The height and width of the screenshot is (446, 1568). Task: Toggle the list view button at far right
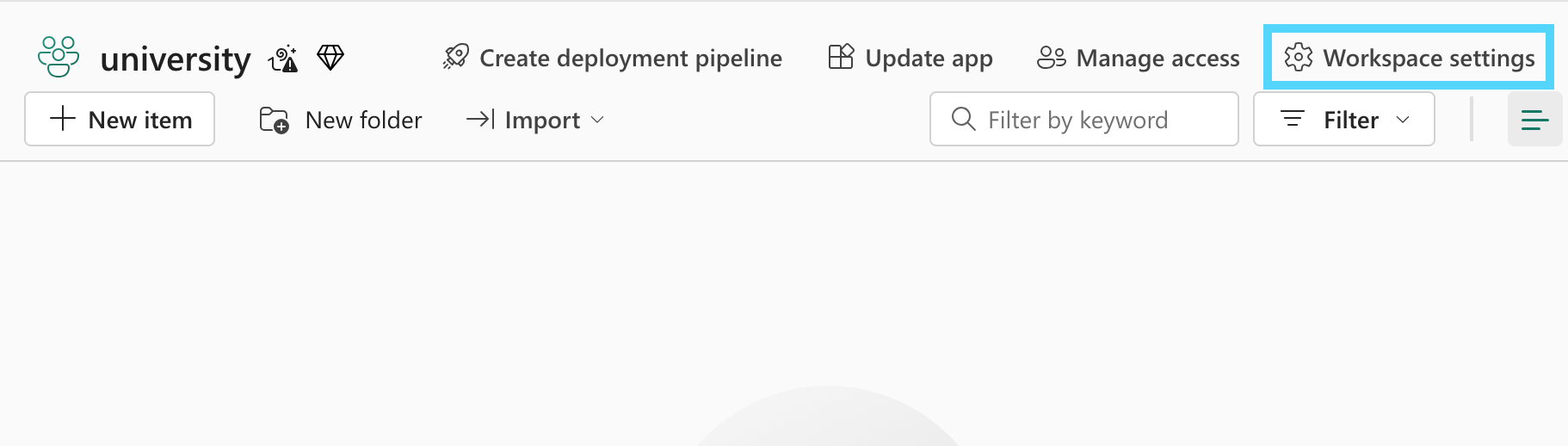pos(1534,120)
